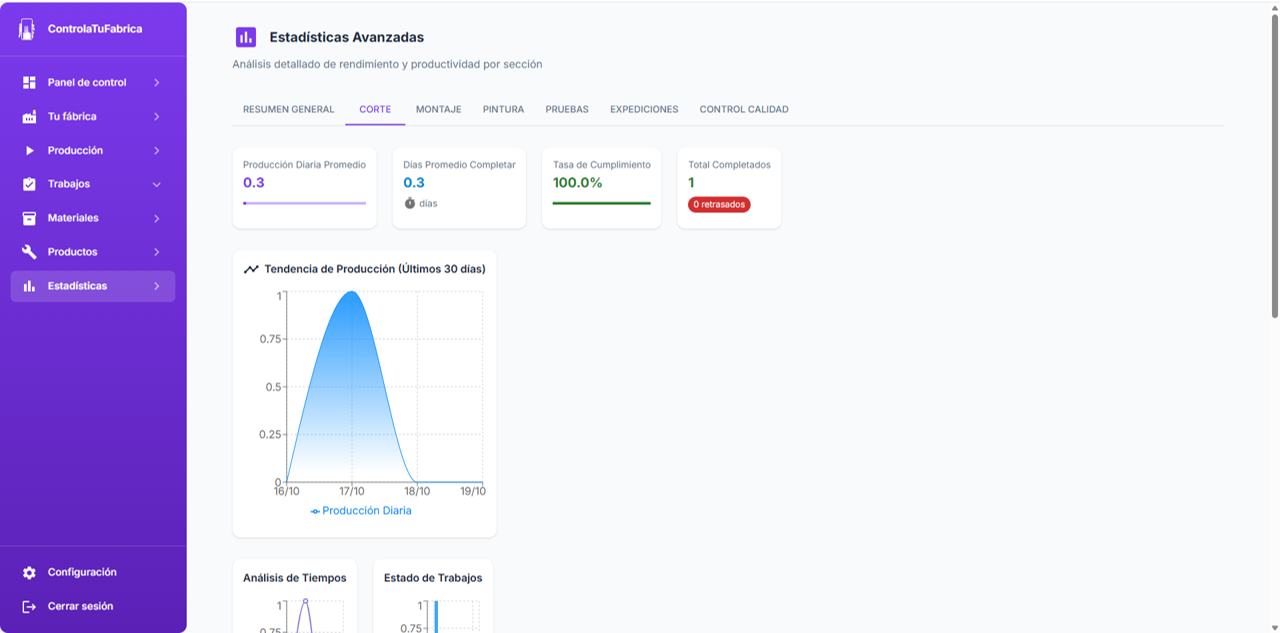The image size is (1280, 633).
Task: Select the Trabajos checklist icon
Action: tap(31, 184)
